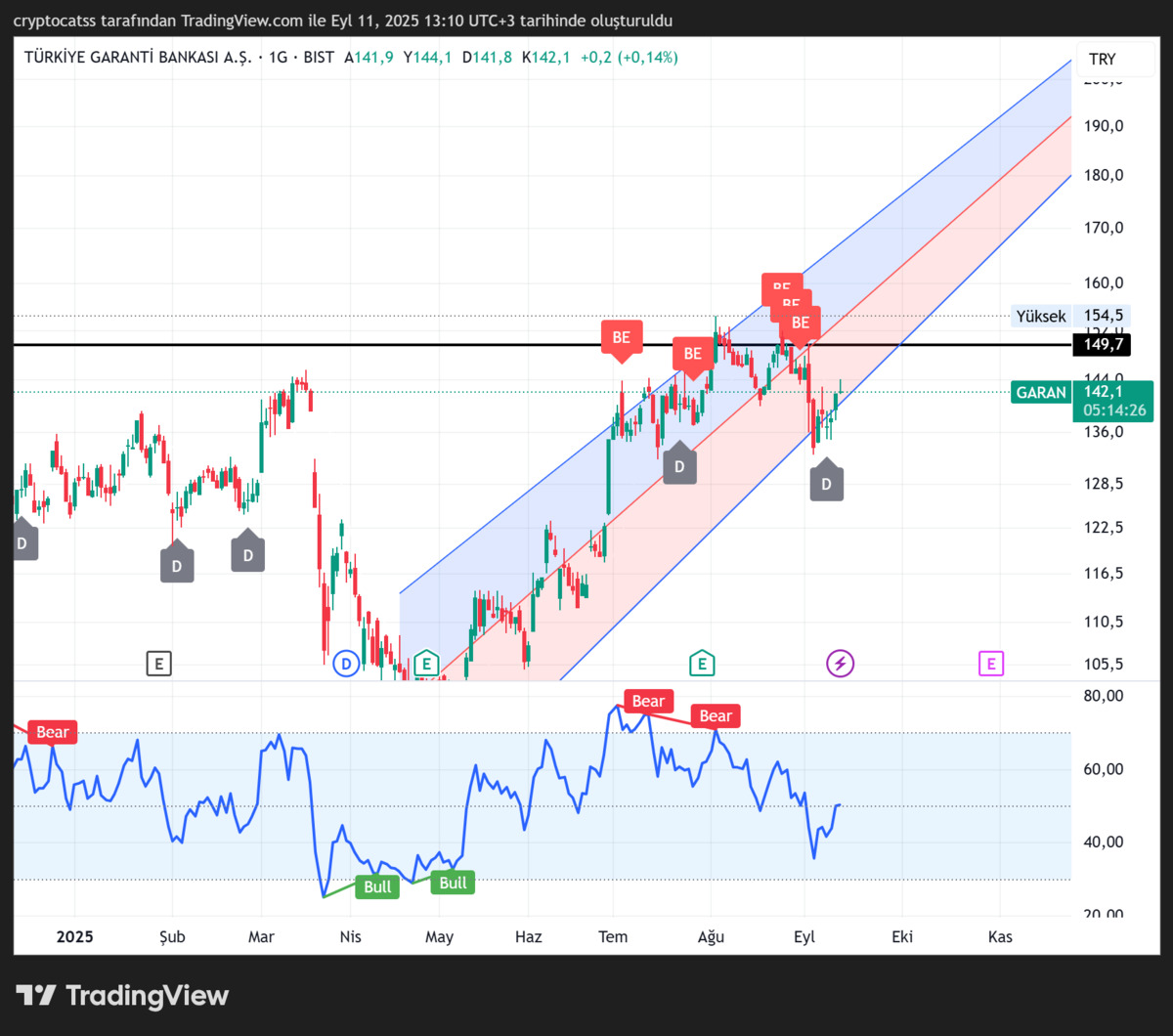Open the green E earnings icon near May

pos(425,665)
